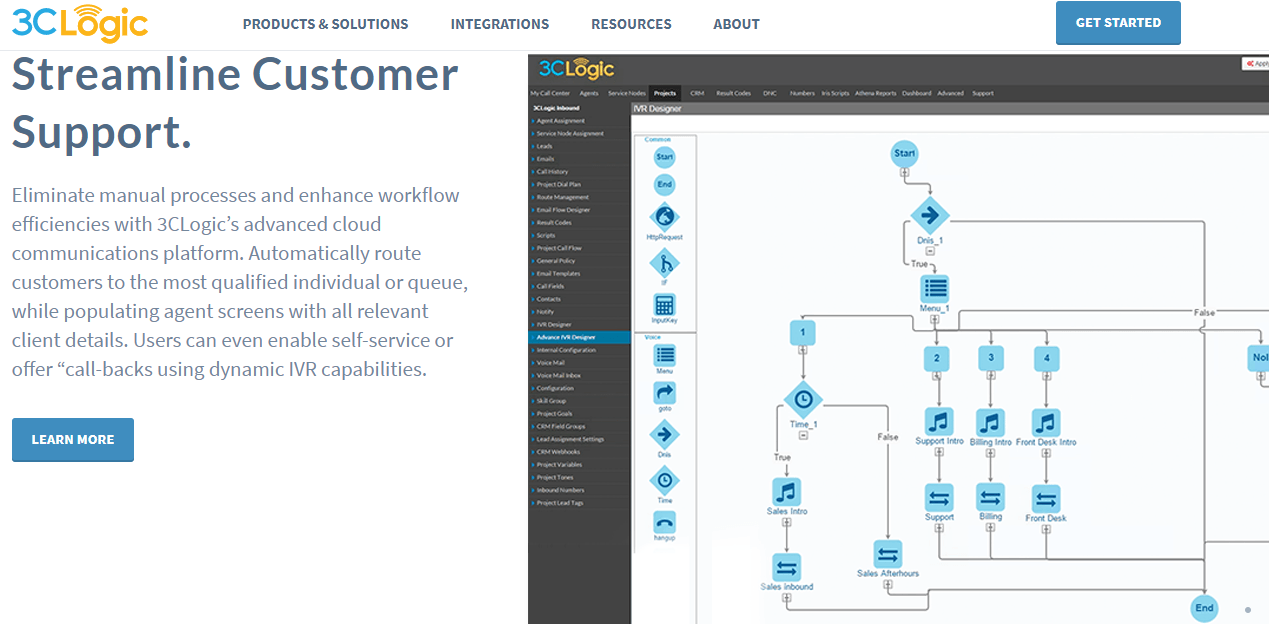Open the Products & Solutions menu

[325, 24]
